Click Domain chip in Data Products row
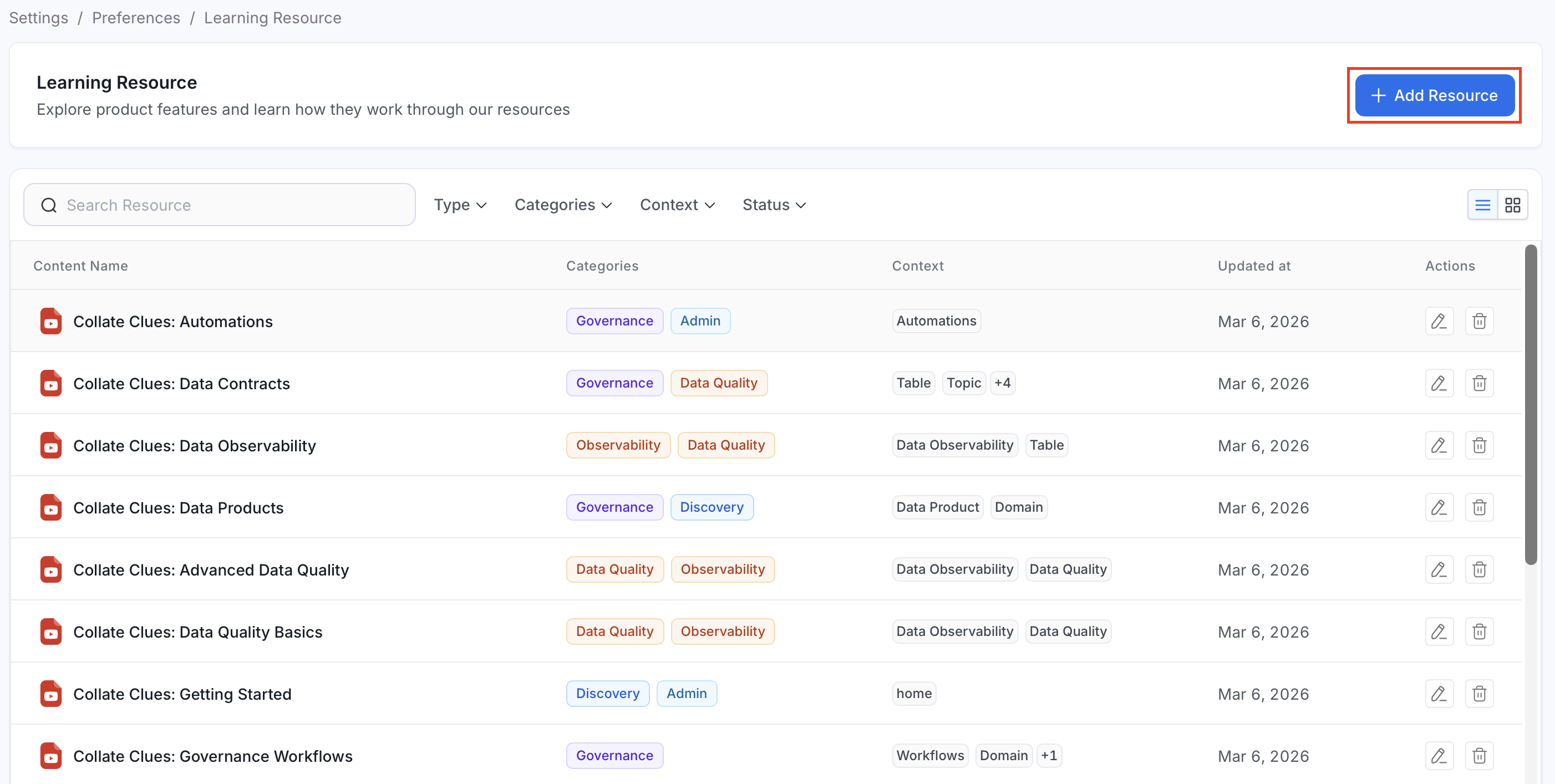Viewport: 1555px width, 784px height. (1019, 507)
